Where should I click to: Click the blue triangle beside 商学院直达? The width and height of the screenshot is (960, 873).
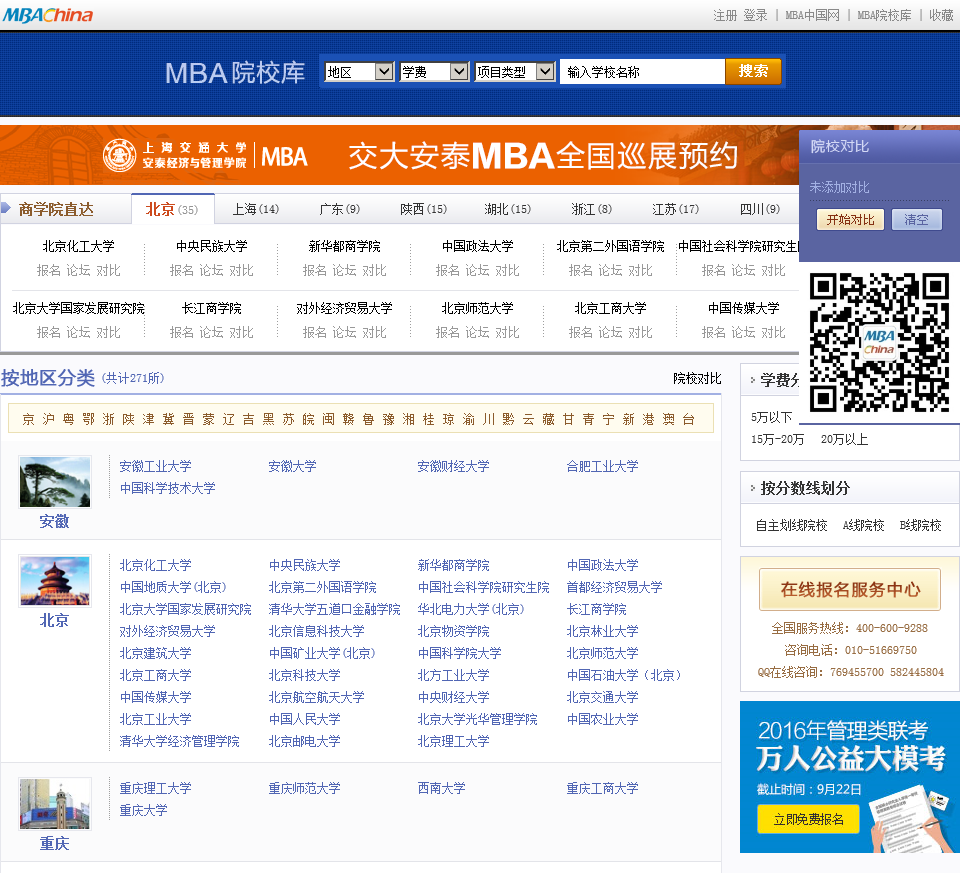coord(6,208)
